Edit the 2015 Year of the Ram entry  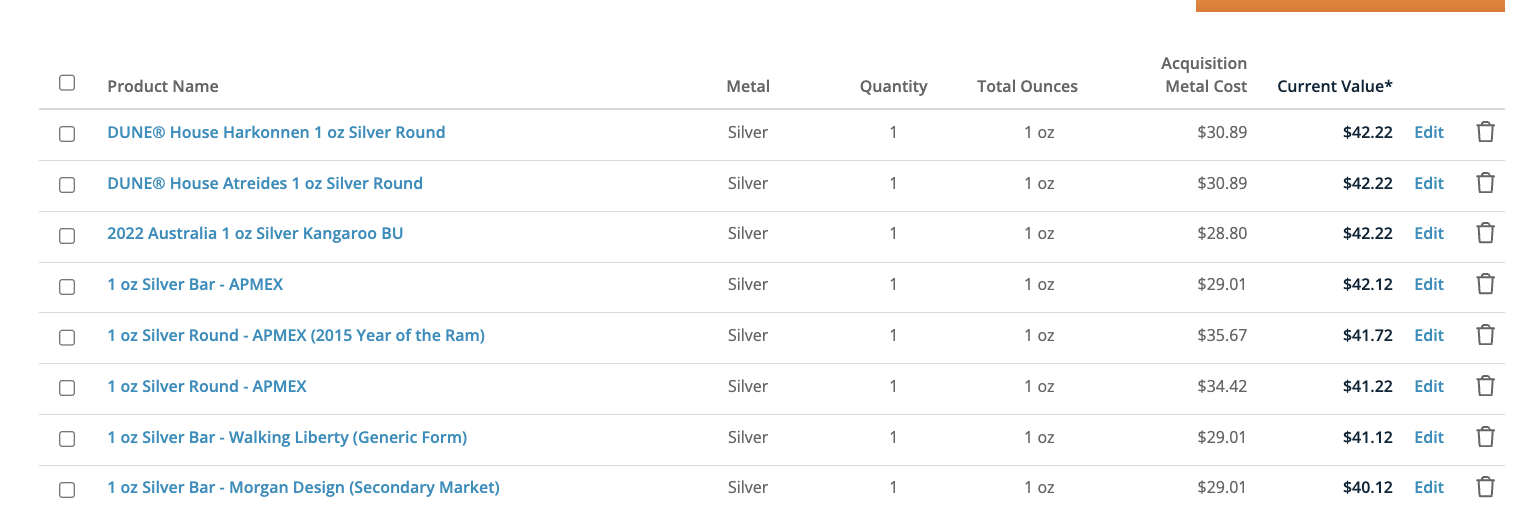(x=1429, y=335)
